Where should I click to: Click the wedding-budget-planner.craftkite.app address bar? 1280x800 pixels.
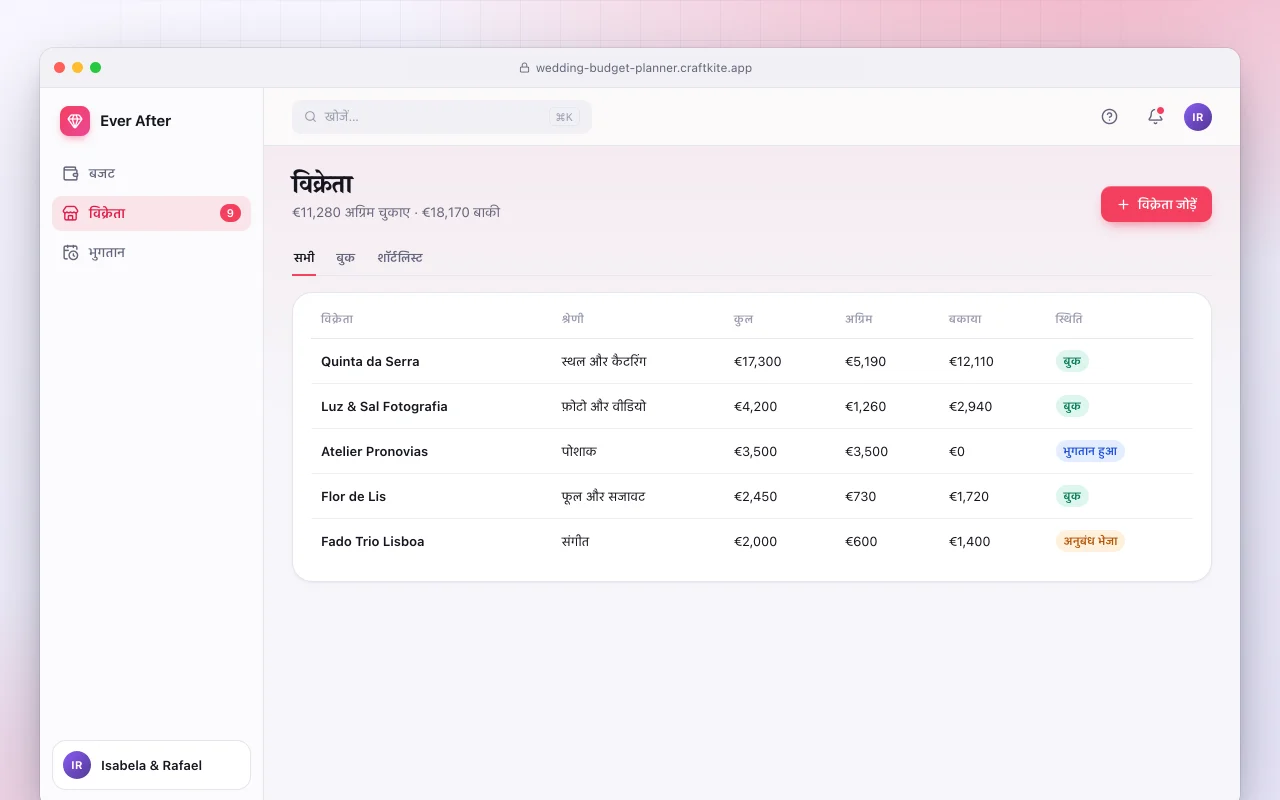coord(636,68)
